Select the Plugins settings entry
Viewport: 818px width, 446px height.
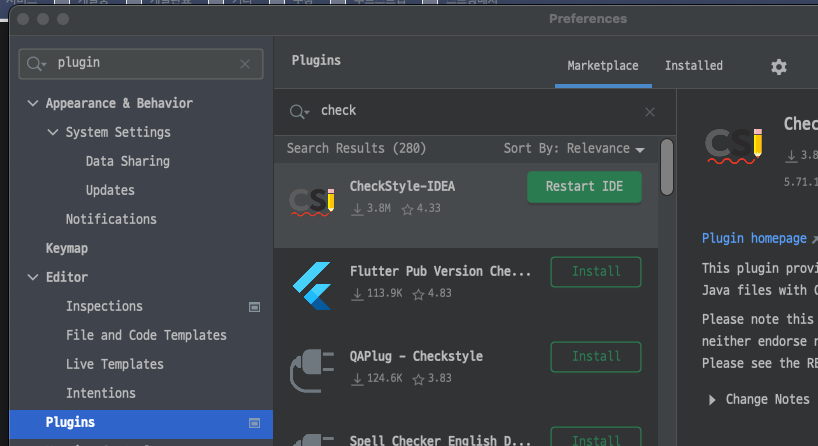tap(141, 424)
